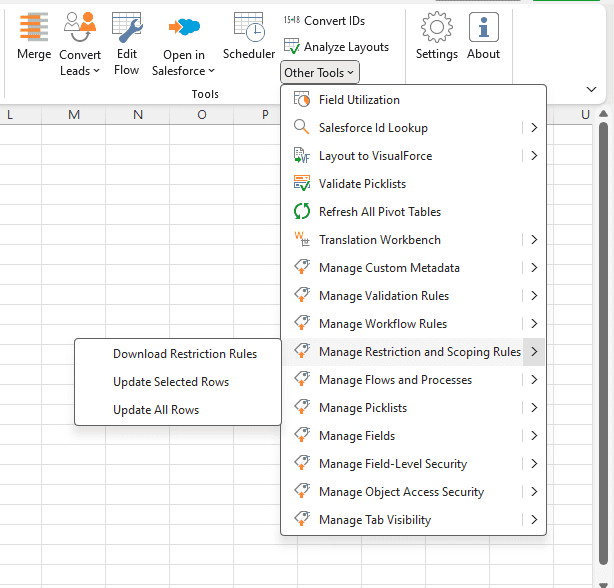Screen dimensions: 614x588
Task: Expand the Salesforce Id Lookup submenu arrow
Action: click(x=534, y=128)
